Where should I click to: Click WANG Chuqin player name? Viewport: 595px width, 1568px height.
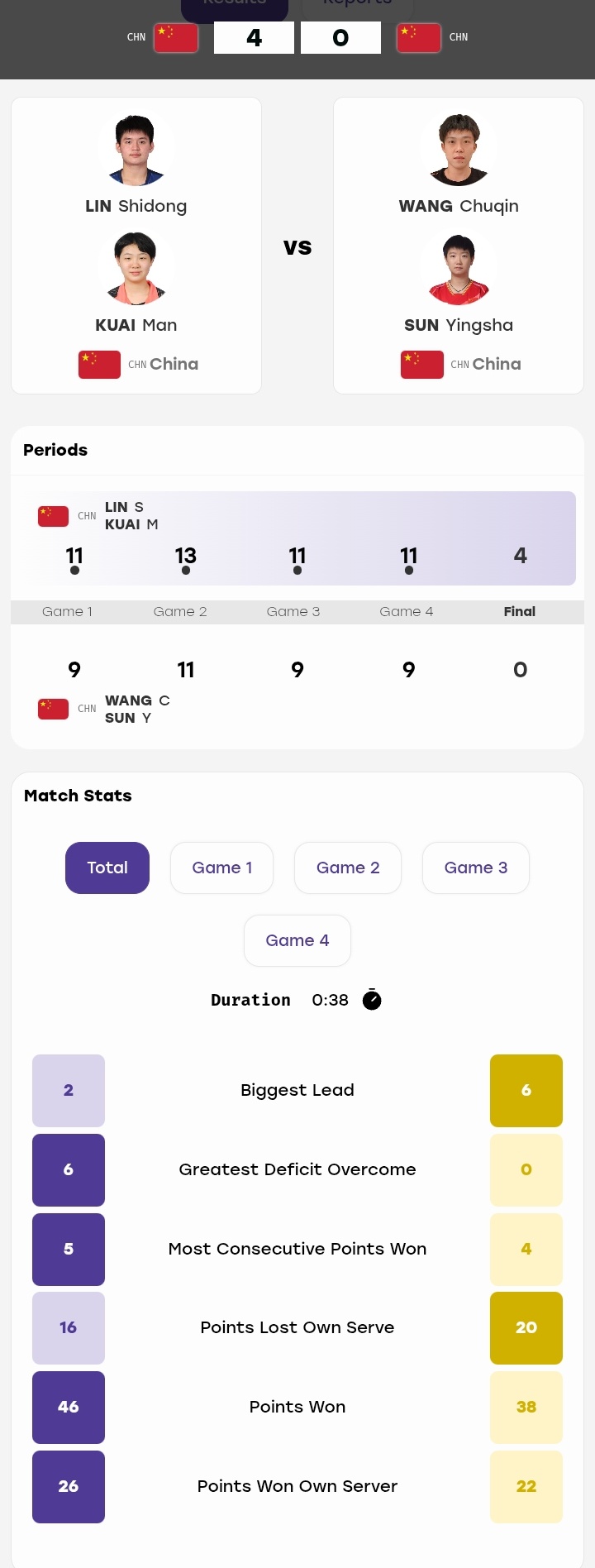click(459, 206)
